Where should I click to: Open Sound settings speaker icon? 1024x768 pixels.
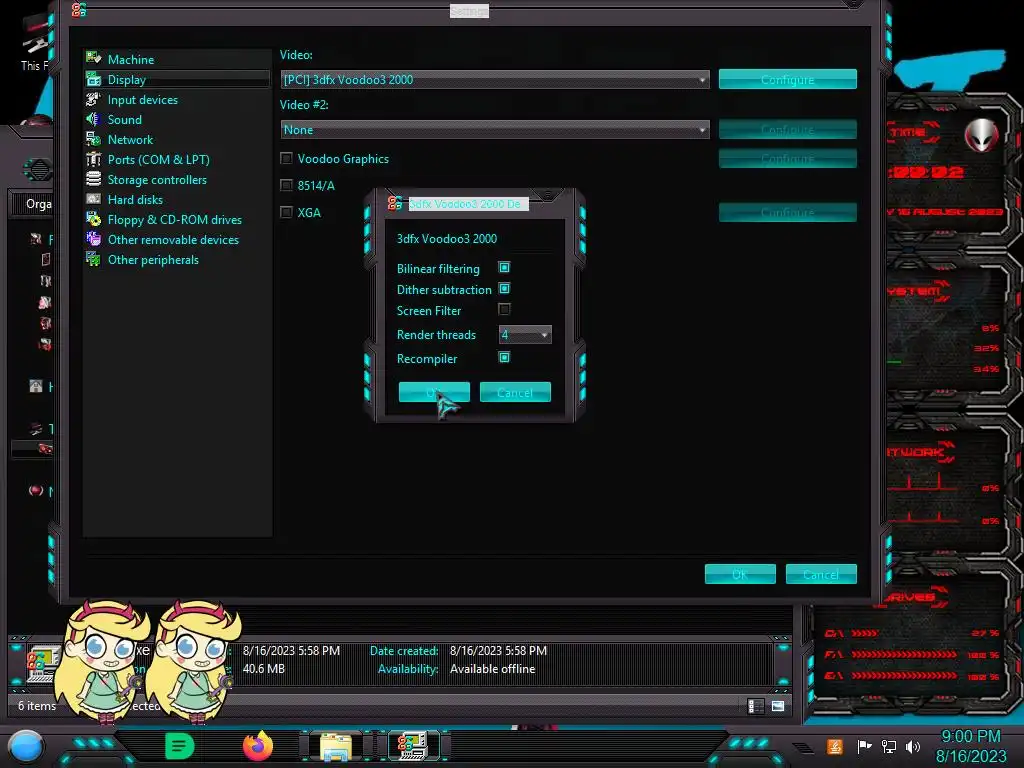93,120
